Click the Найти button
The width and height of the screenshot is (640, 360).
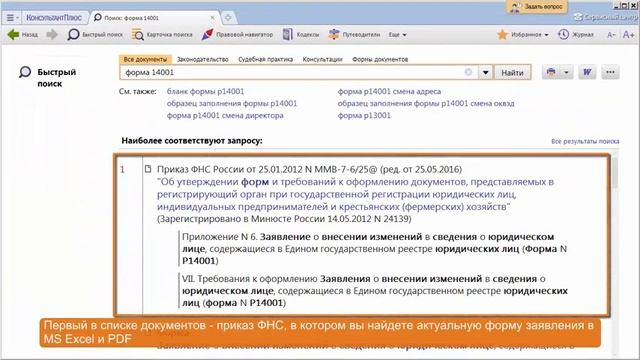coord(512,73)
